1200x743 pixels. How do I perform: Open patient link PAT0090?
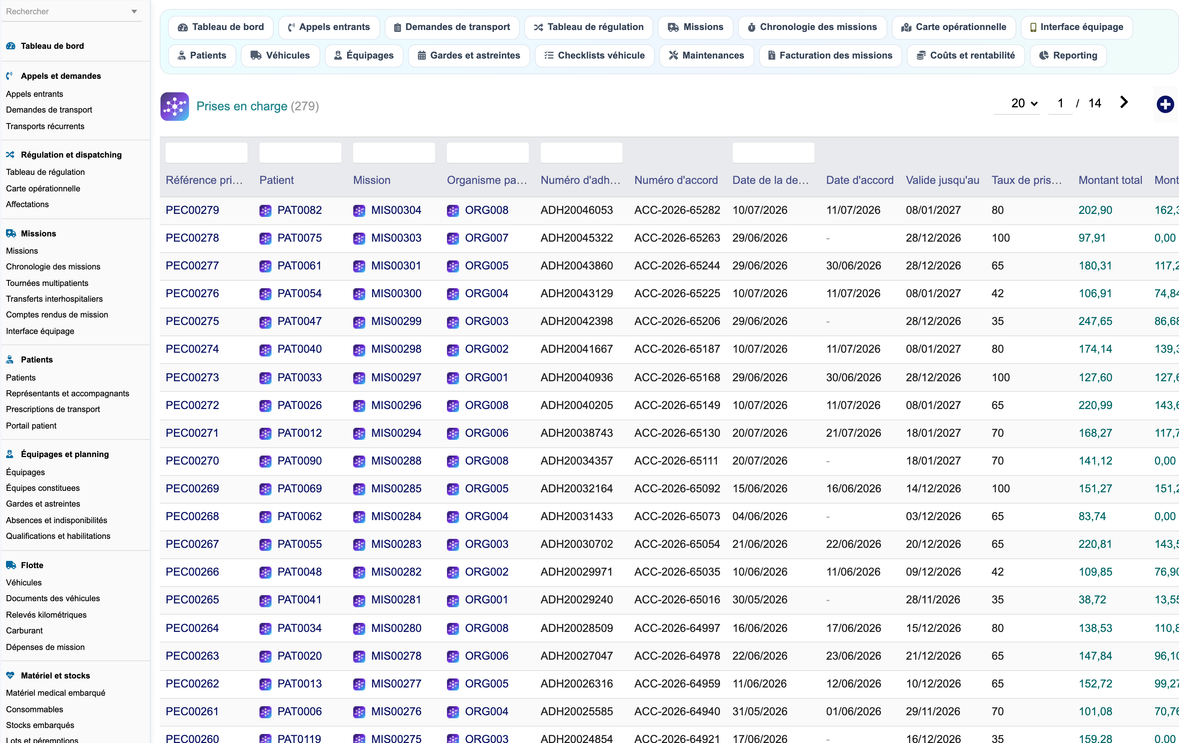(x=299, y=461)
